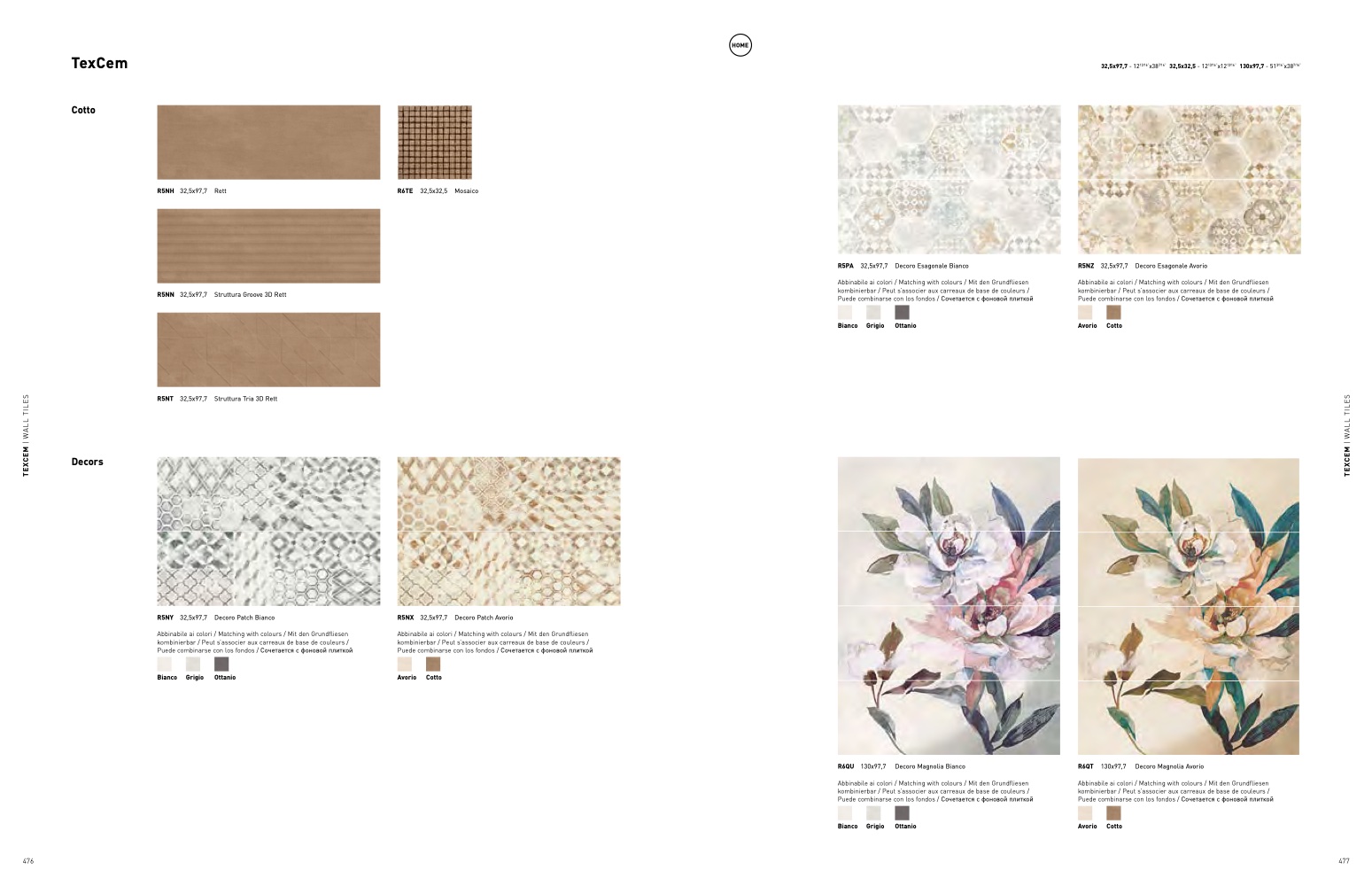Select the Decoro Esagonale Avorio tile image

coord(1189,180)
